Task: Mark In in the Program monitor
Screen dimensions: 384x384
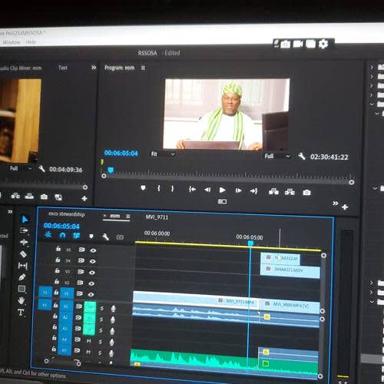Action: (159, 189)
